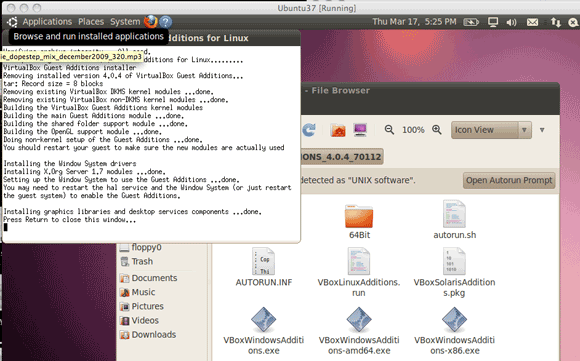Click the Computer icon in File Browser toolbar
The image size is (580, 361).
point(360,130)
